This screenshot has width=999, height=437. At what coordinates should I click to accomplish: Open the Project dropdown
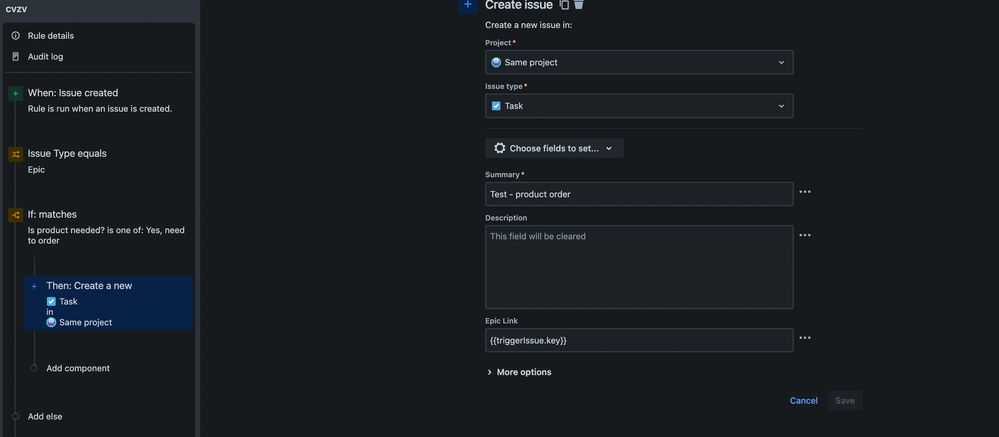click(639, 62)
